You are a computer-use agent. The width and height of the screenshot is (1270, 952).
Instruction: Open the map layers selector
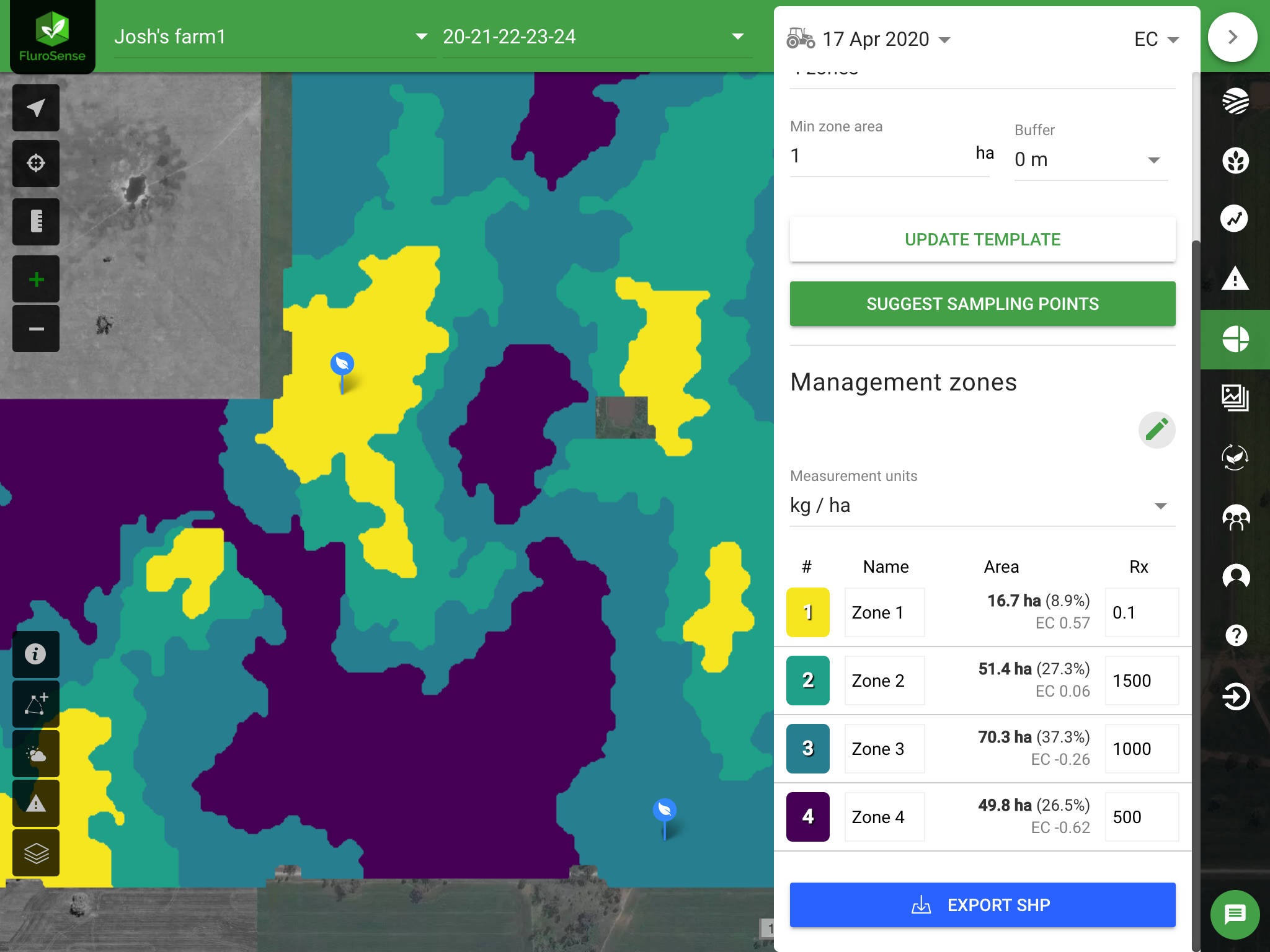coord(35,853)
